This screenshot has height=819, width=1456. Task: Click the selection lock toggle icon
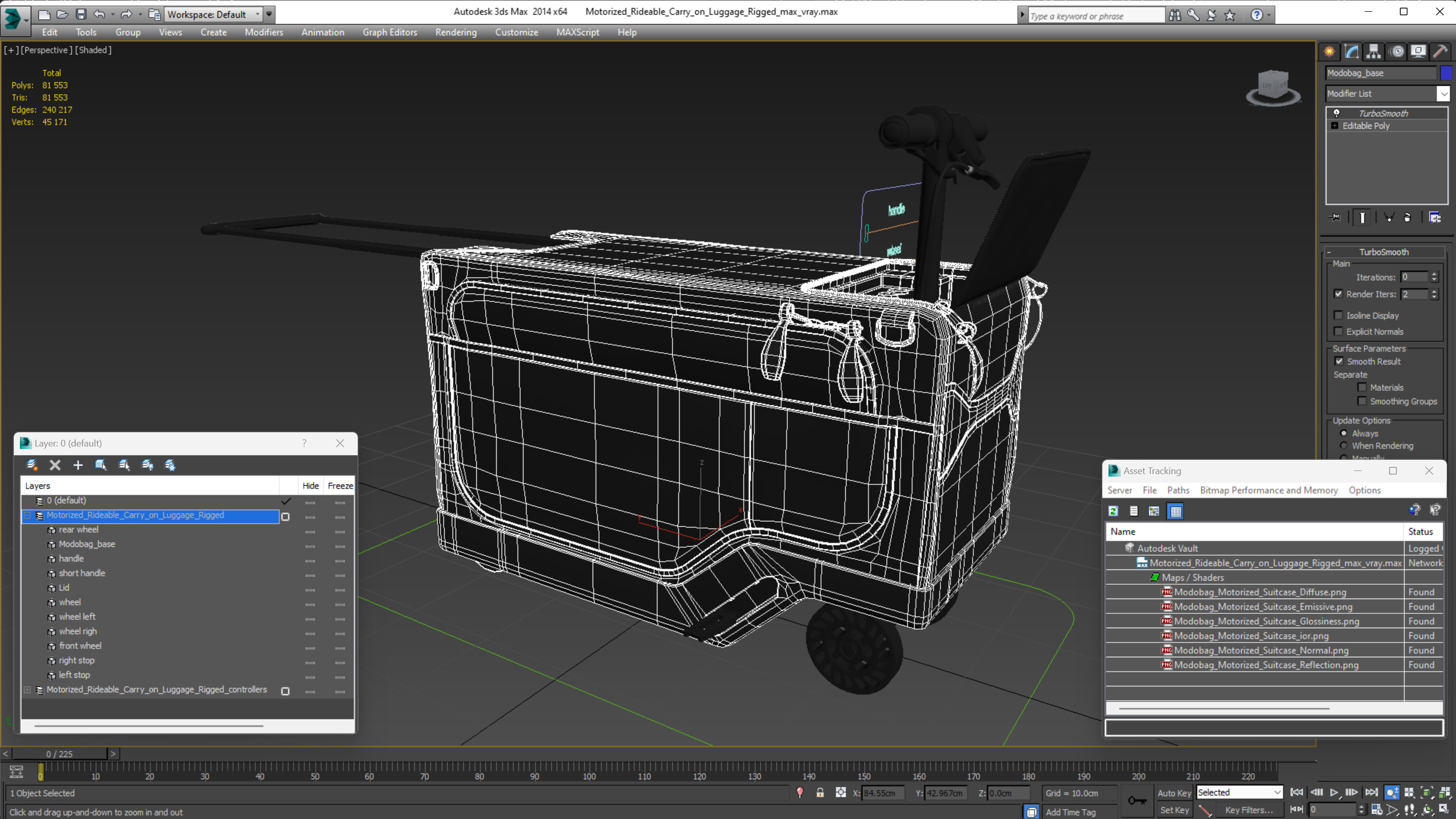coord(820,792)
